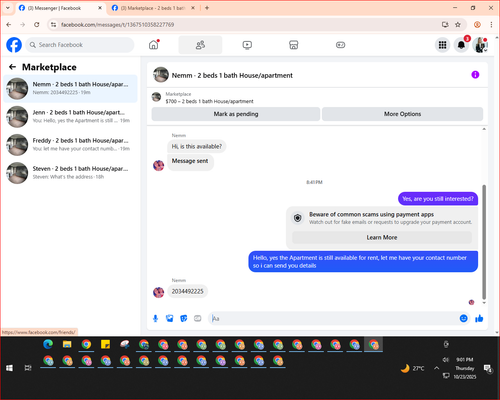Open the Windows notification center
The height and width of the screenshot is (400, 500).
click(x=488, y=368)
